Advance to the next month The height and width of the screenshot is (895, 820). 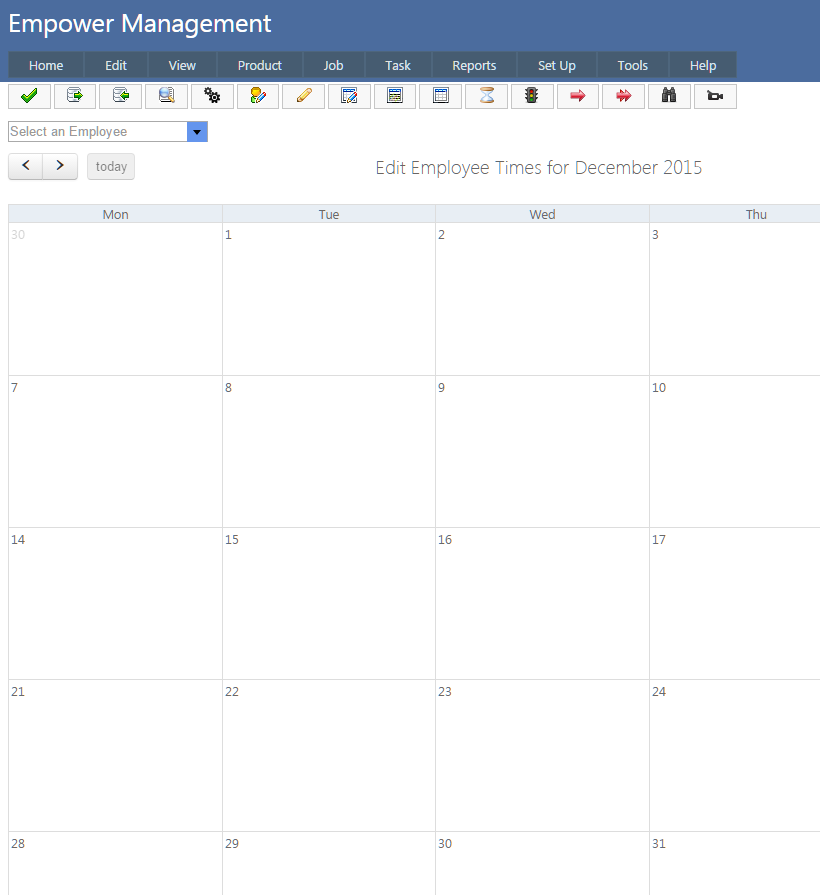[x=60, y=166]
